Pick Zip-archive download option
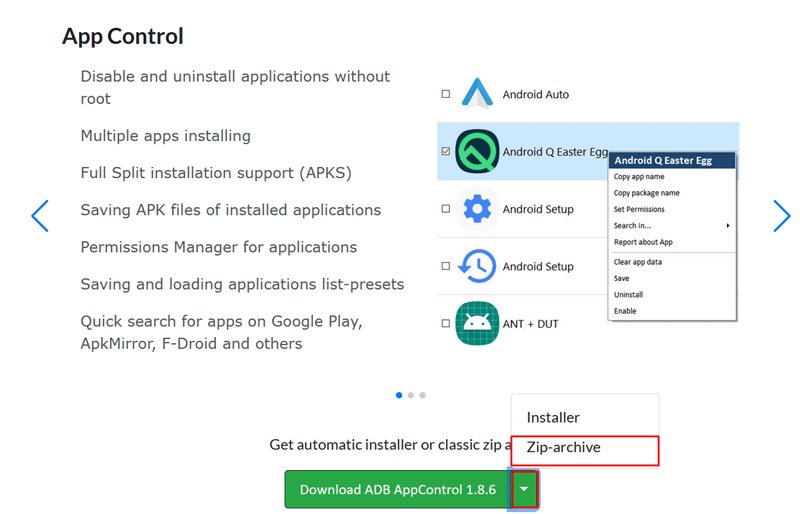800x514 pixels. [585, 450]
